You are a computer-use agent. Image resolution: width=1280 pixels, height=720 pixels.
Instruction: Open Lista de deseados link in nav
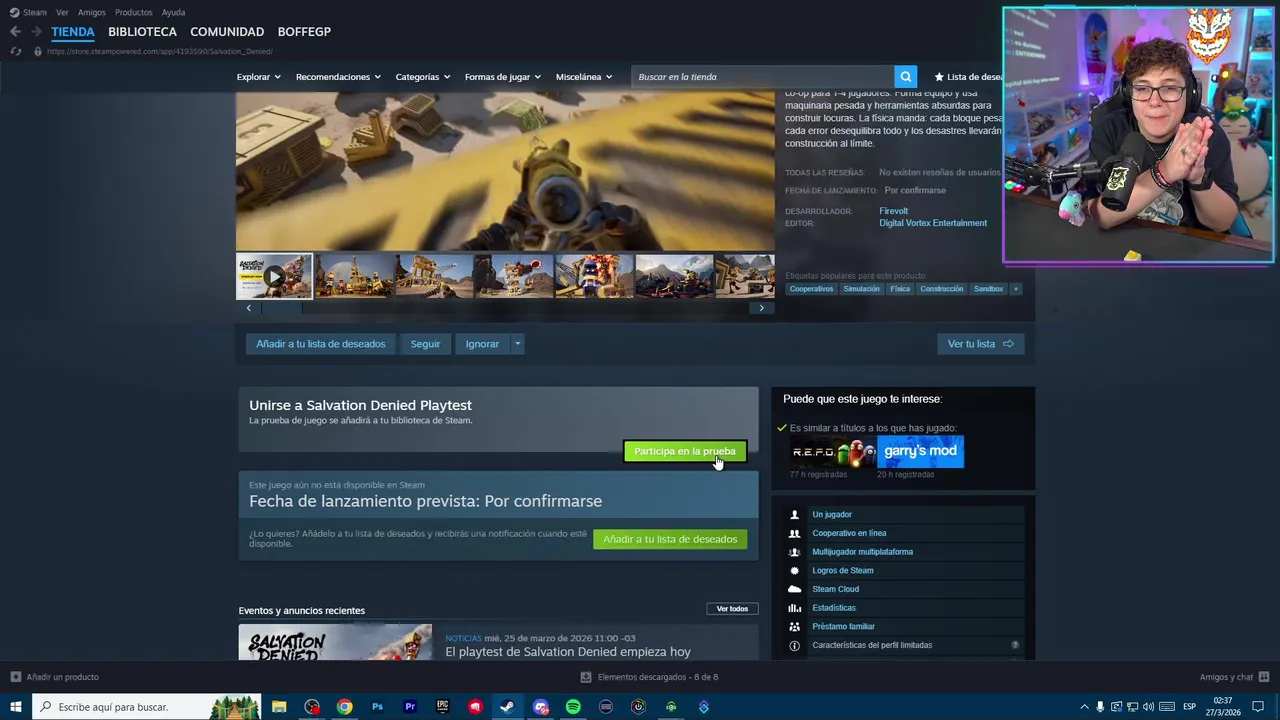[x=970, y=77]
